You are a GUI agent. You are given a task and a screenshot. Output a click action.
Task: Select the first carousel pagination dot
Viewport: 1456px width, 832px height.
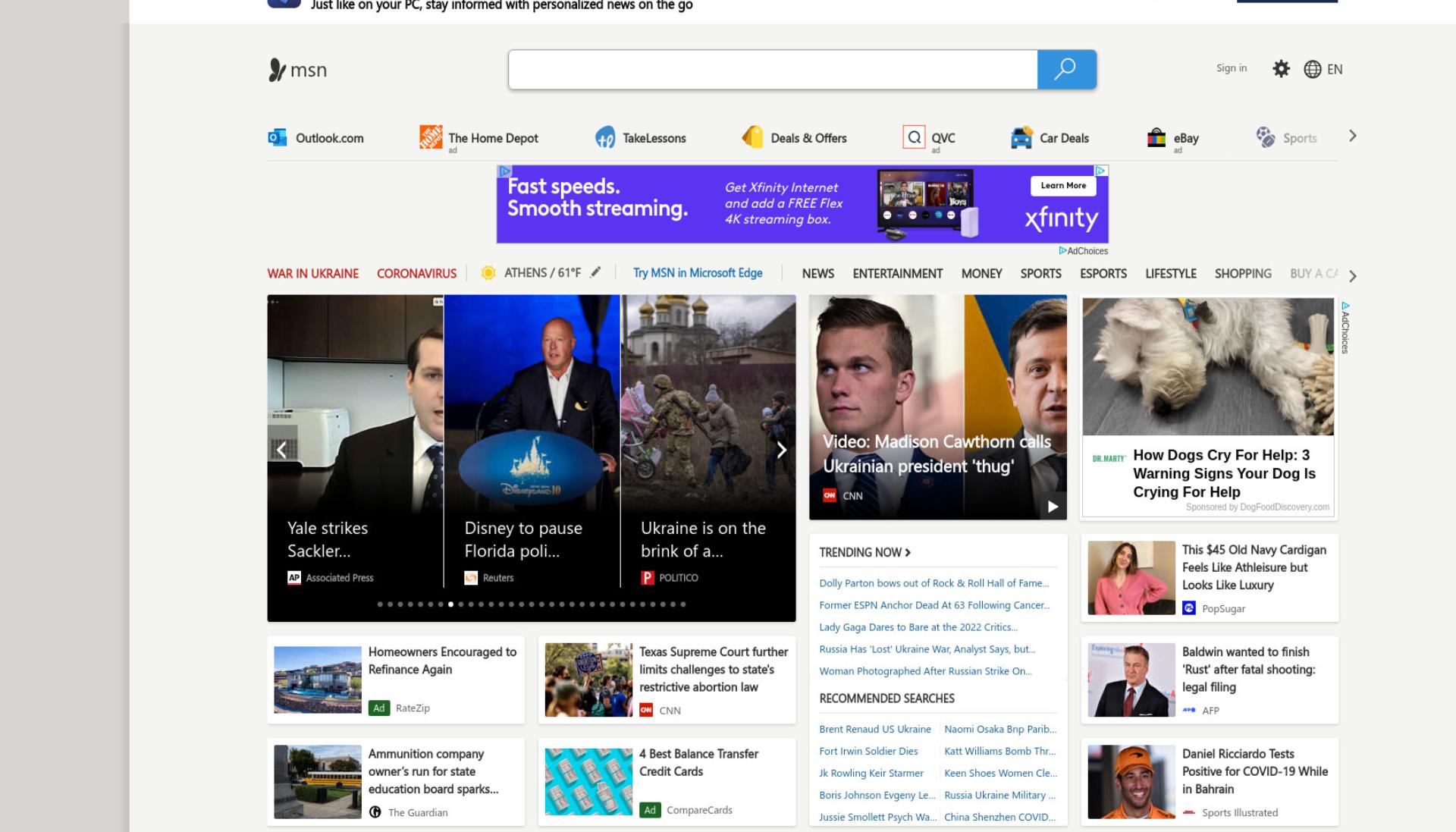coord(380,604)
